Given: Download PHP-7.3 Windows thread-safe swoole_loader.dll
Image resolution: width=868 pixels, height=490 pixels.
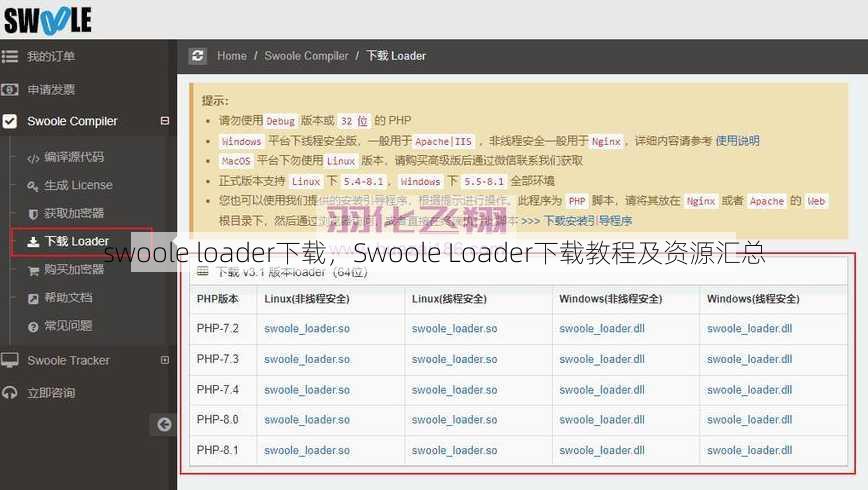Looking at the screenshot, I should coord(750,359).
